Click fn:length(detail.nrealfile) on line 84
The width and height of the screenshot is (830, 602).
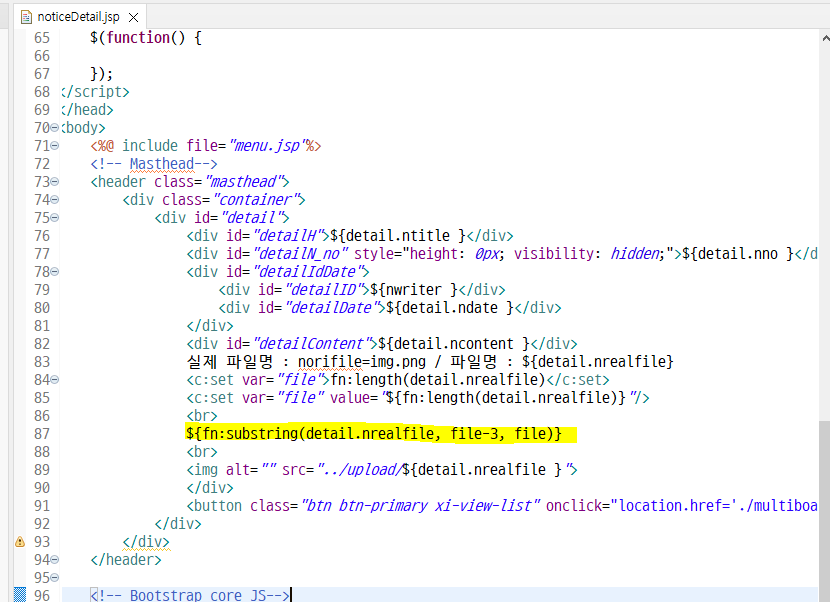coord(438,380)
